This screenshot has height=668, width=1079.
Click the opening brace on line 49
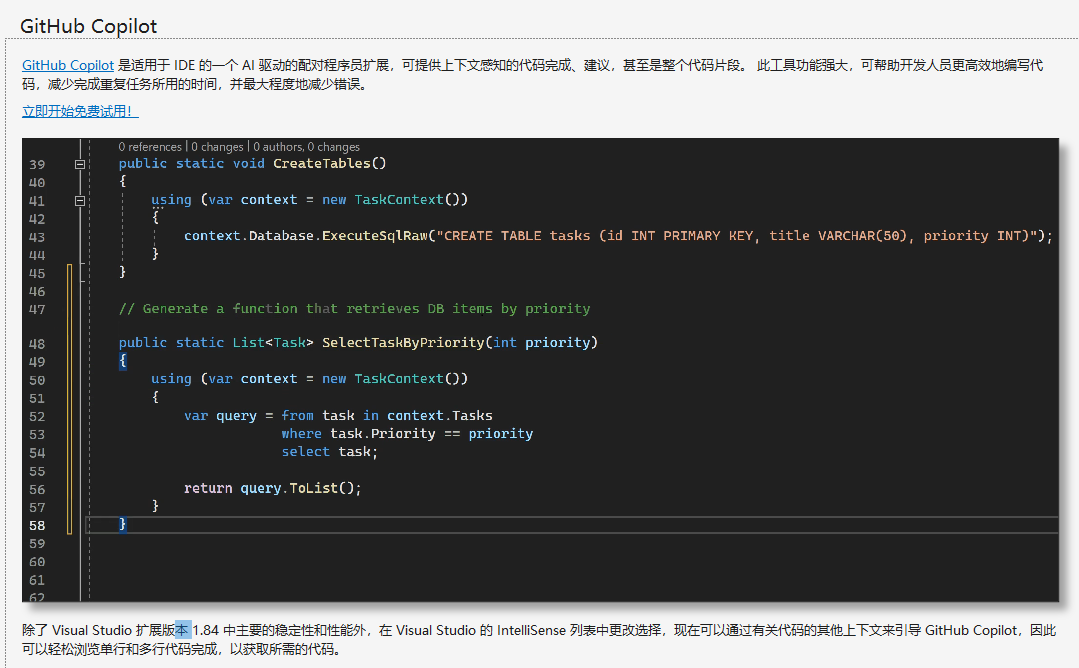(122, 360)
